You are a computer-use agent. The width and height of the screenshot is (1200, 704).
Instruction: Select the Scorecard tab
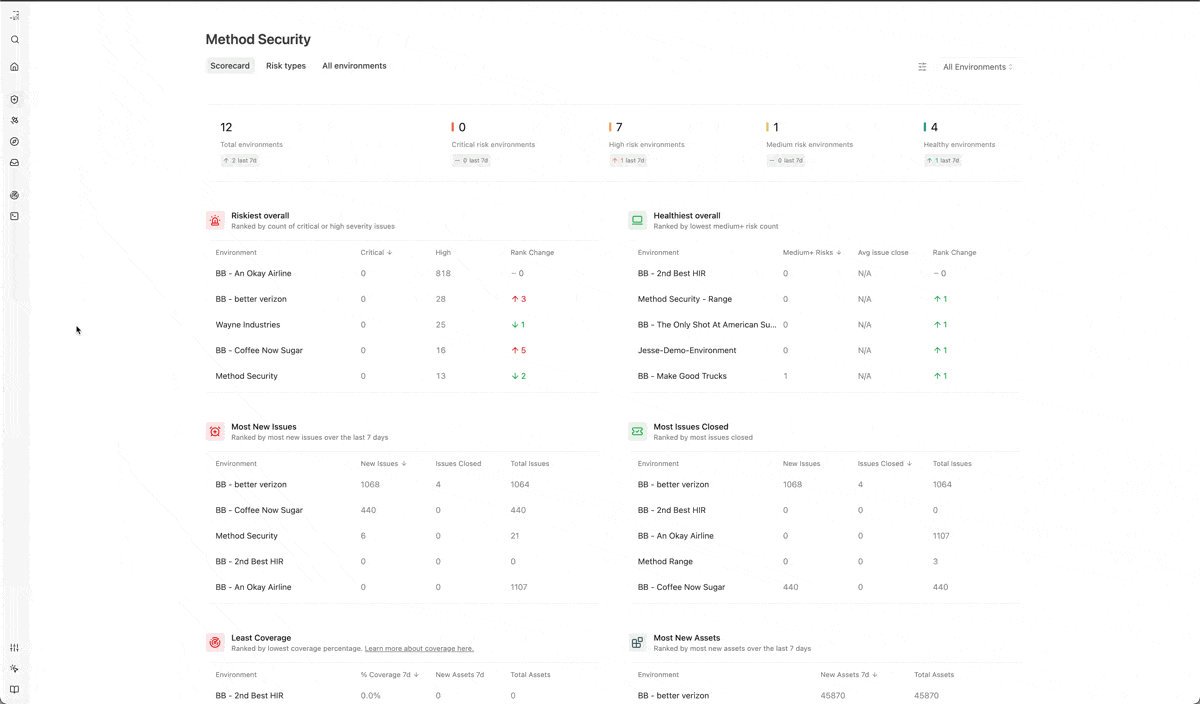pyautogui.click(x=230, y=66)
